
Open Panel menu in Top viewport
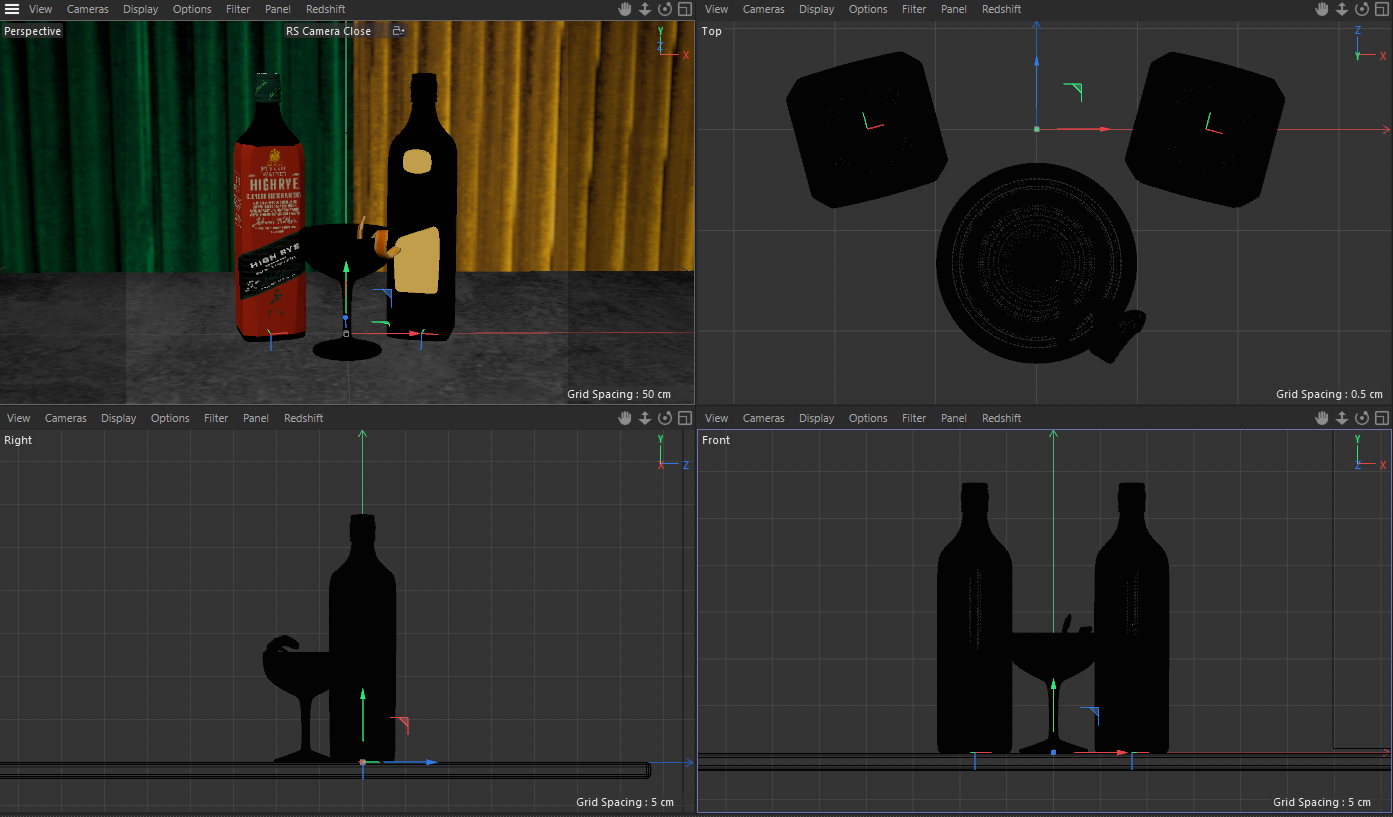tap(954, 9)
